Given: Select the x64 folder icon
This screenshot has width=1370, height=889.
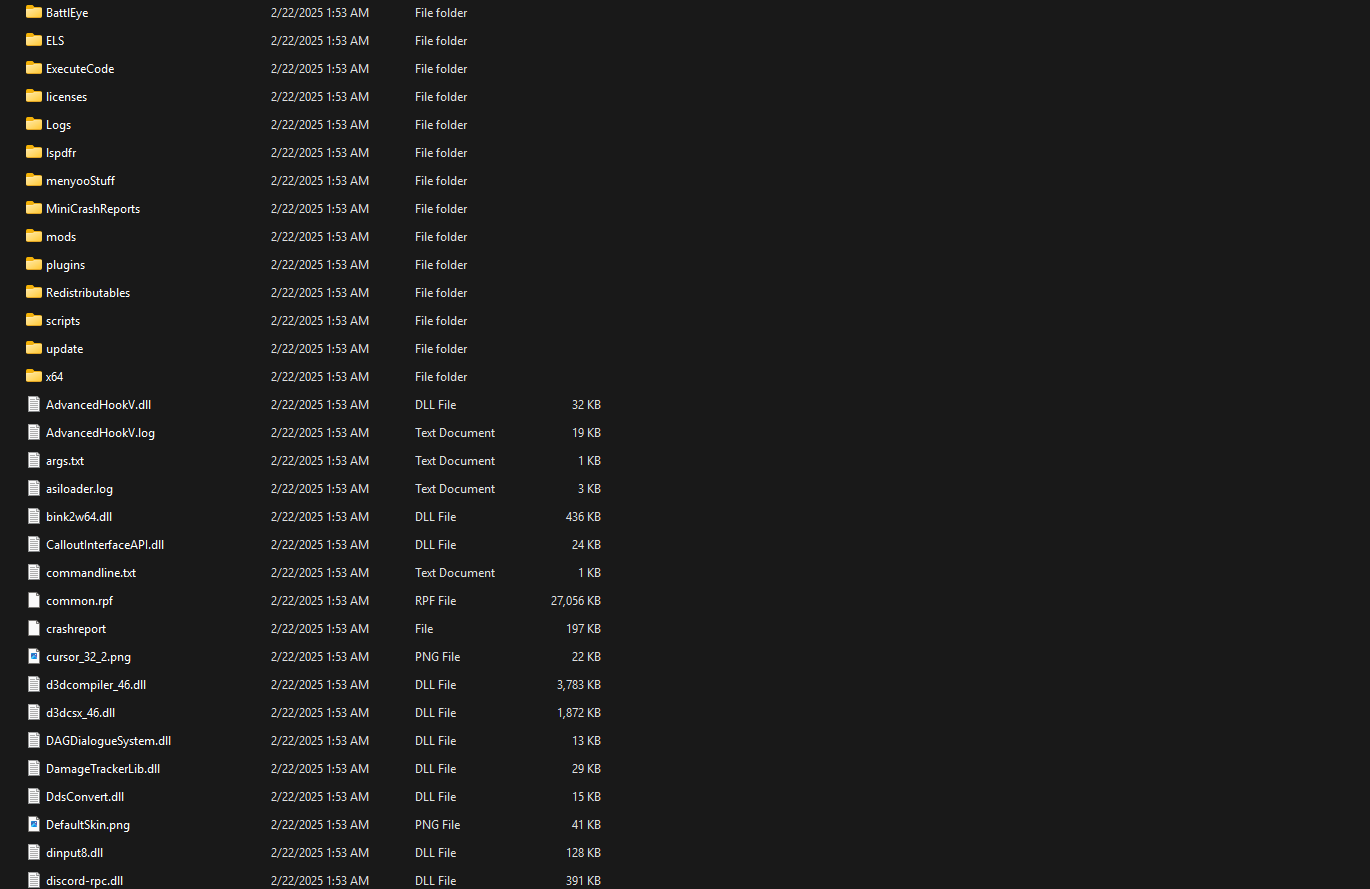Looking at the screenshot, I should click(34, 377).
